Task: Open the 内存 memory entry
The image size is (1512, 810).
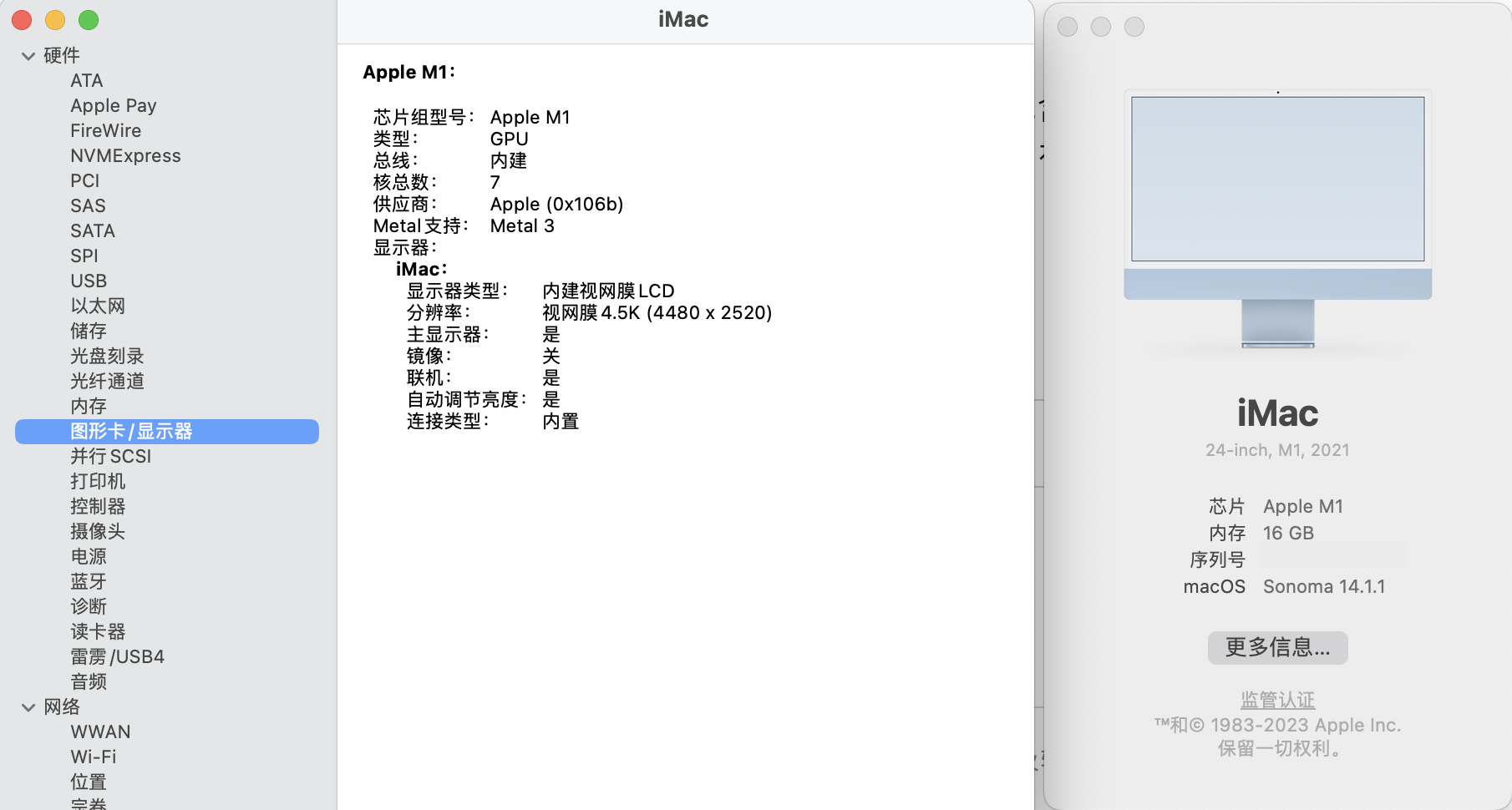Action: (89, 407)
